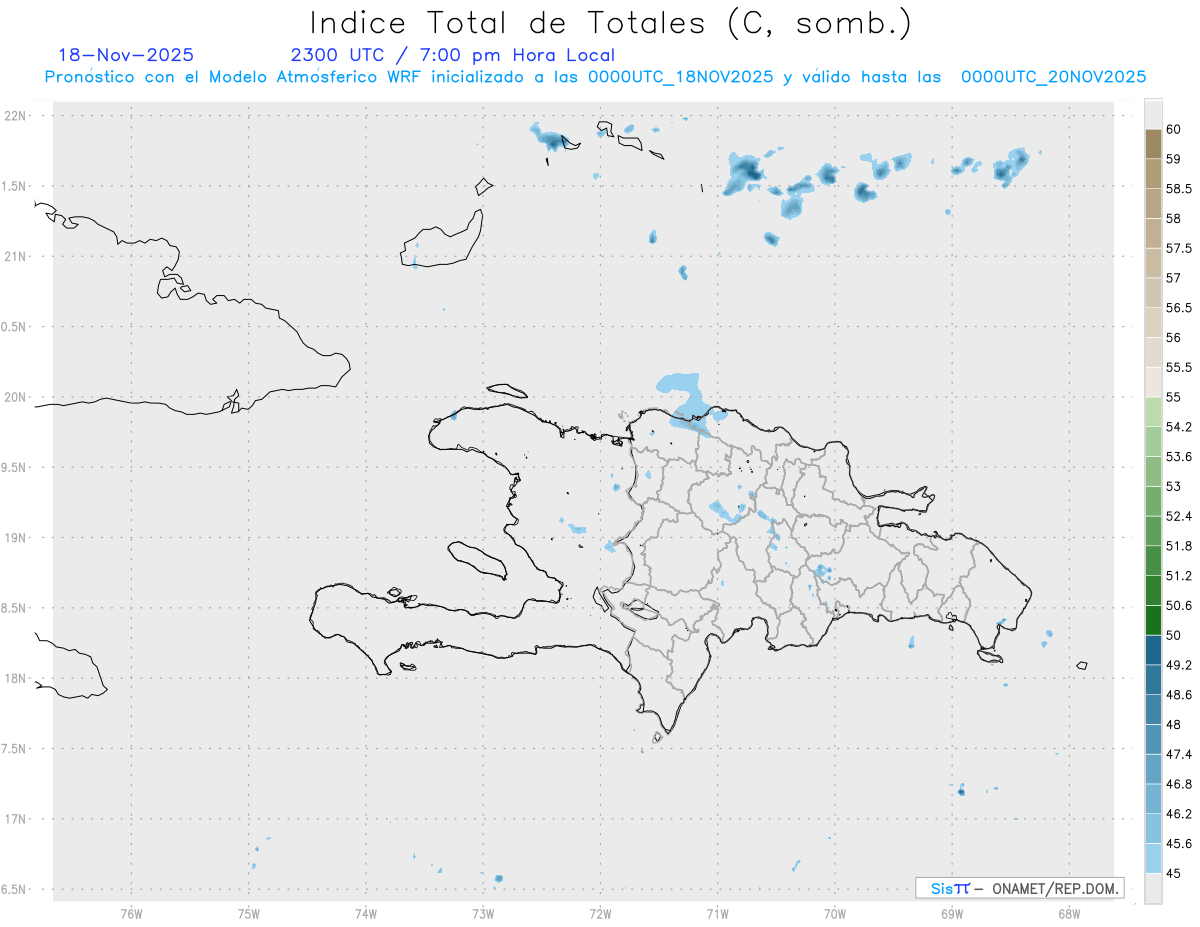Click the "ONAMET/REP.DOM." credit label
The image size is (1200, 927).
1055,888
